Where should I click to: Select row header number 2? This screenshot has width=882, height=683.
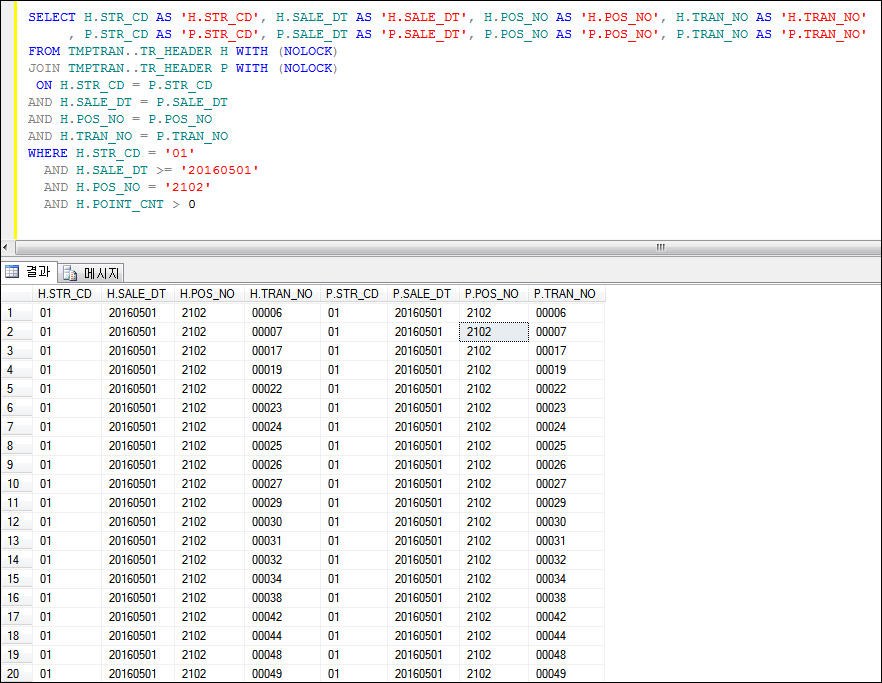17,332
